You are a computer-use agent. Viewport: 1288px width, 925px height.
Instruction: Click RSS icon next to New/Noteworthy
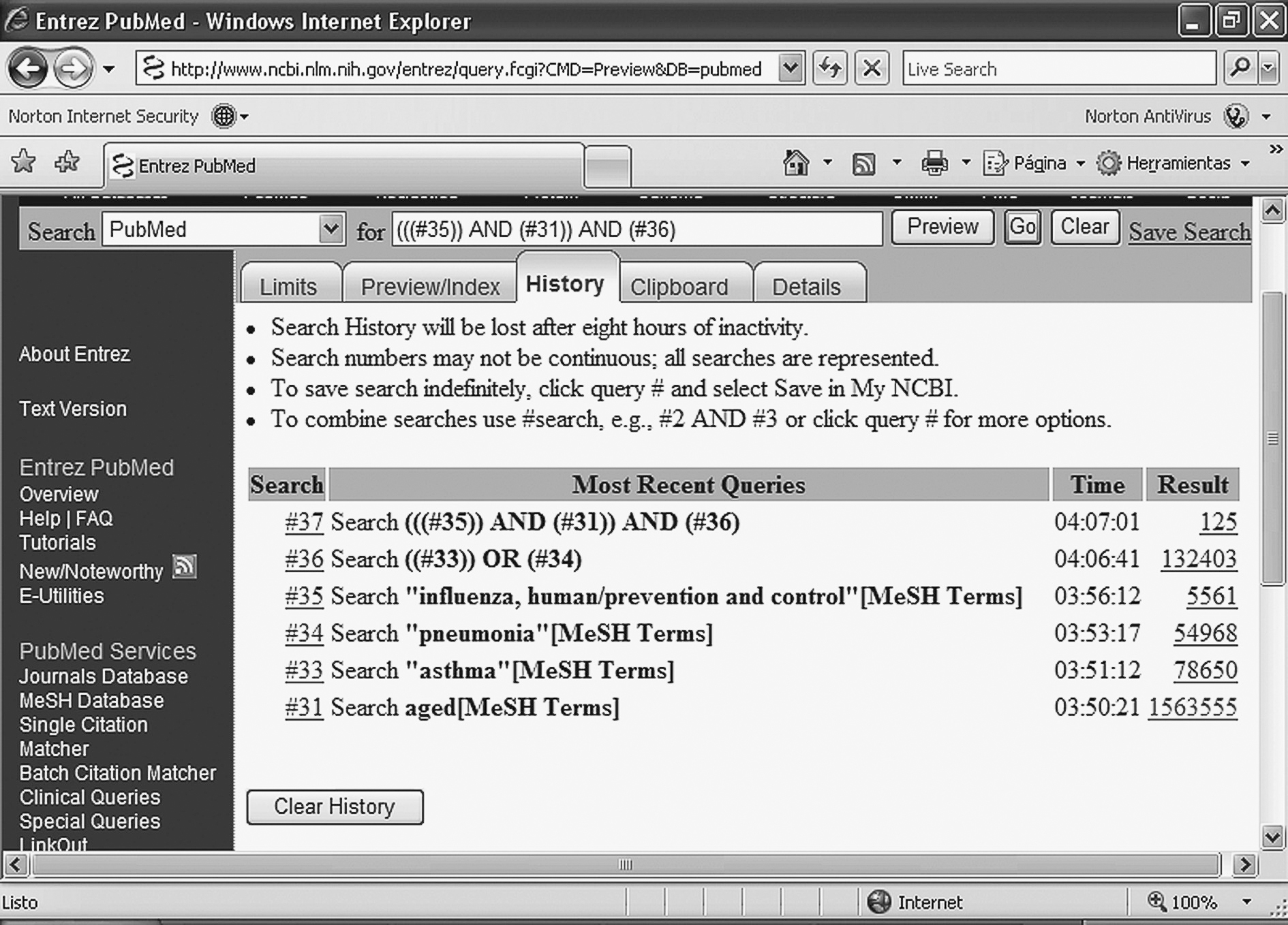[184, 567]
